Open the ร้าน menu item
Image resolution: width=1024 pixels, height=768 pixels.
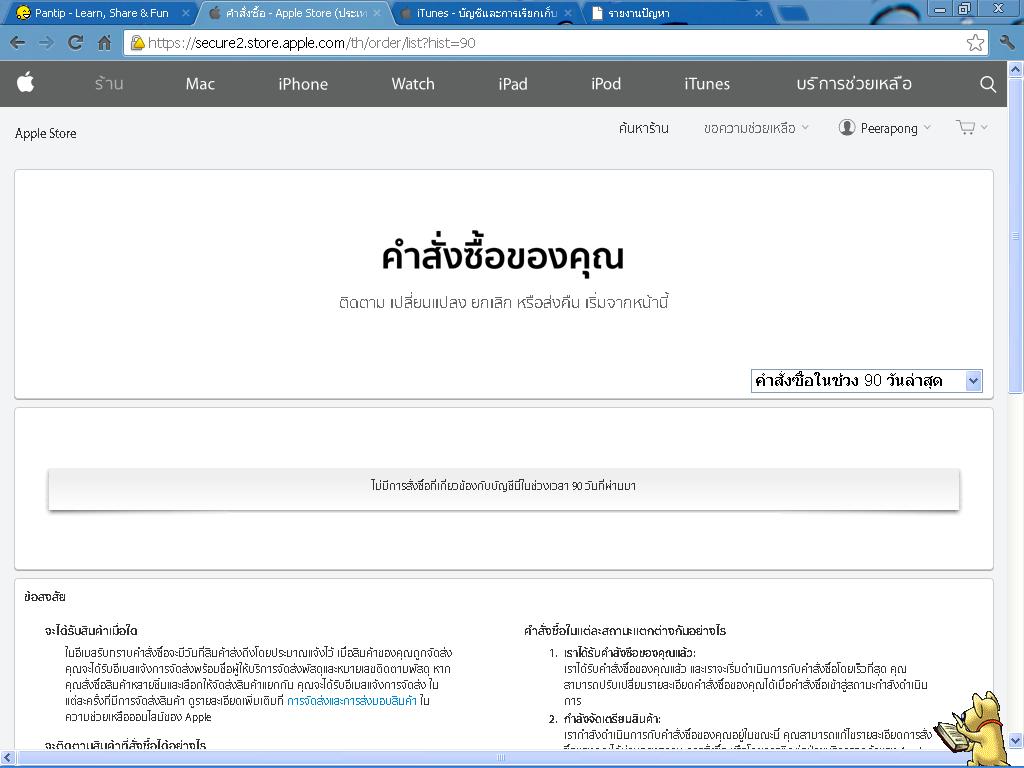click(x=109, y=84)
